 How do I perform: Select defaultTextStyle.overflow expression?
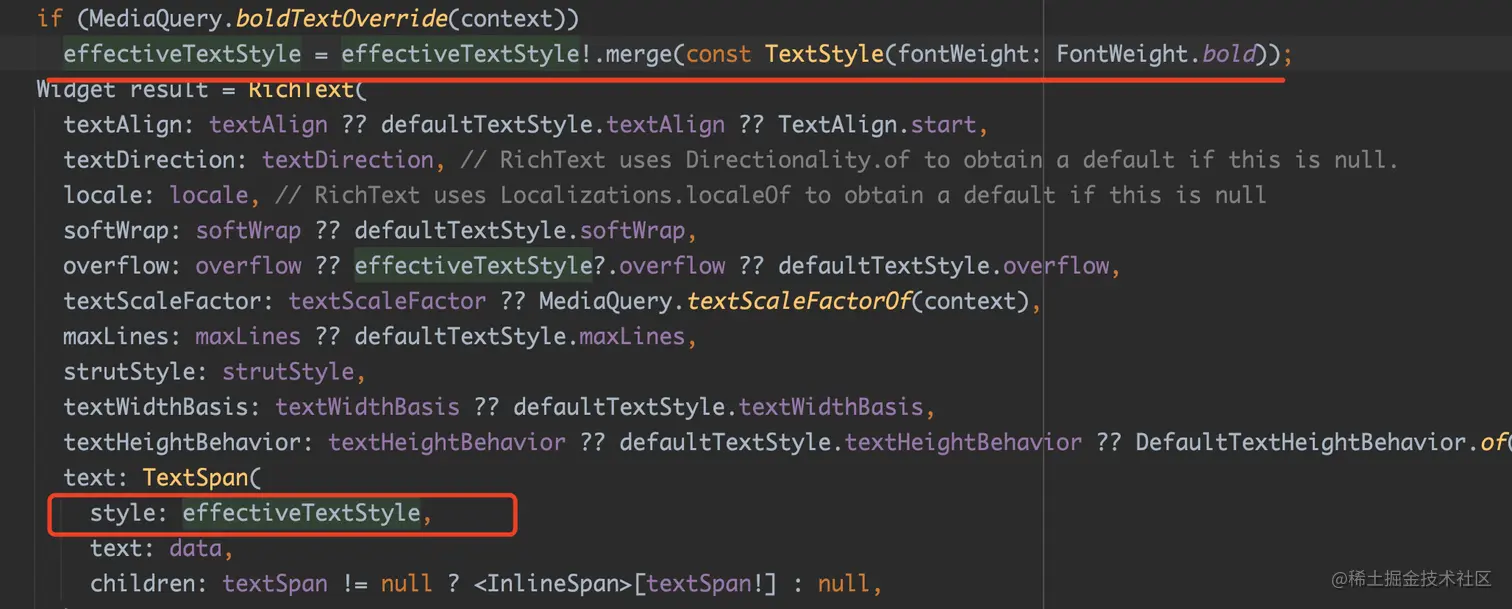click(944, 266)
